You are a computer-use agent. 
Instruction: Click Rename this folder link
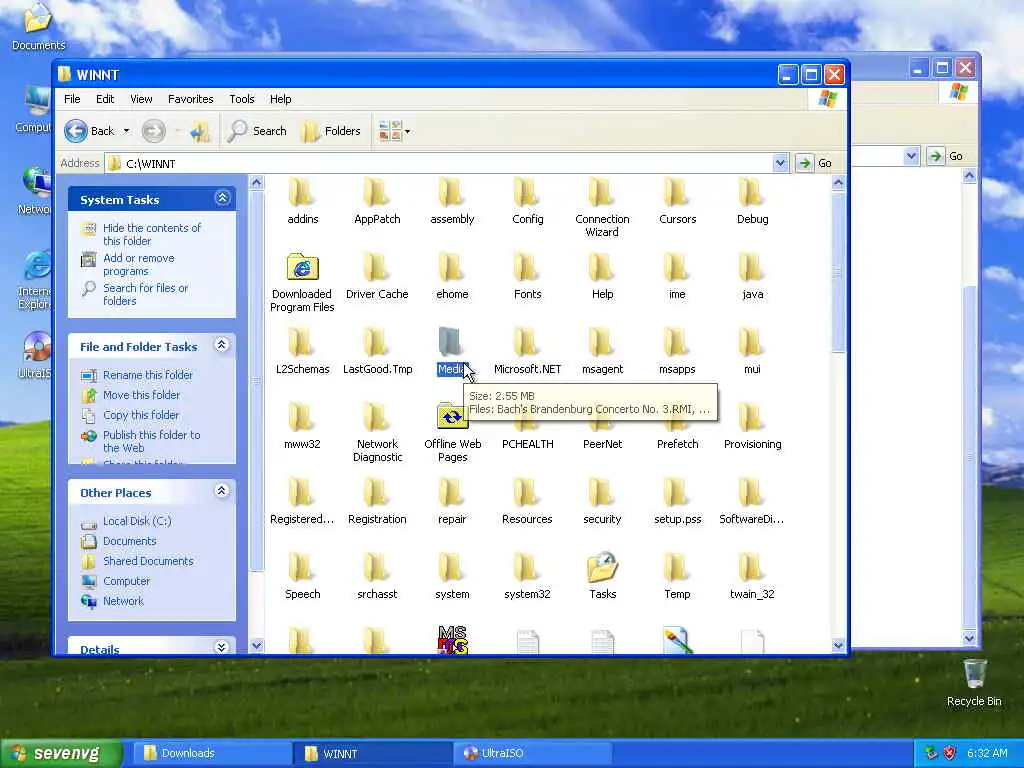(148, 375)
